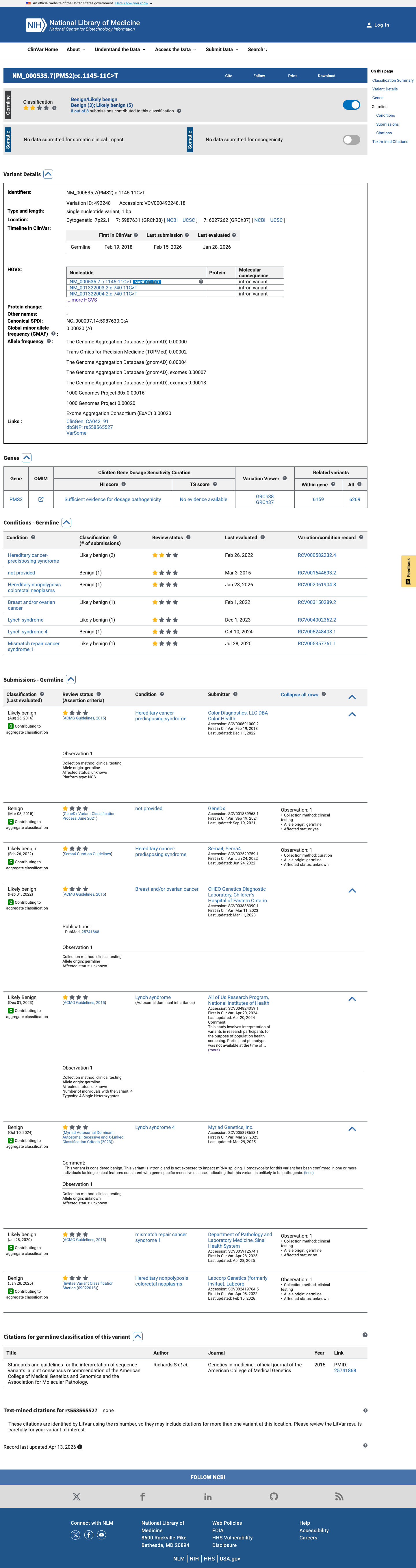The height and width of the screenshot is (1568, 416).
Task: Open PubMed 25741868 link in CHEO submission
Action: tap(90, 932)
